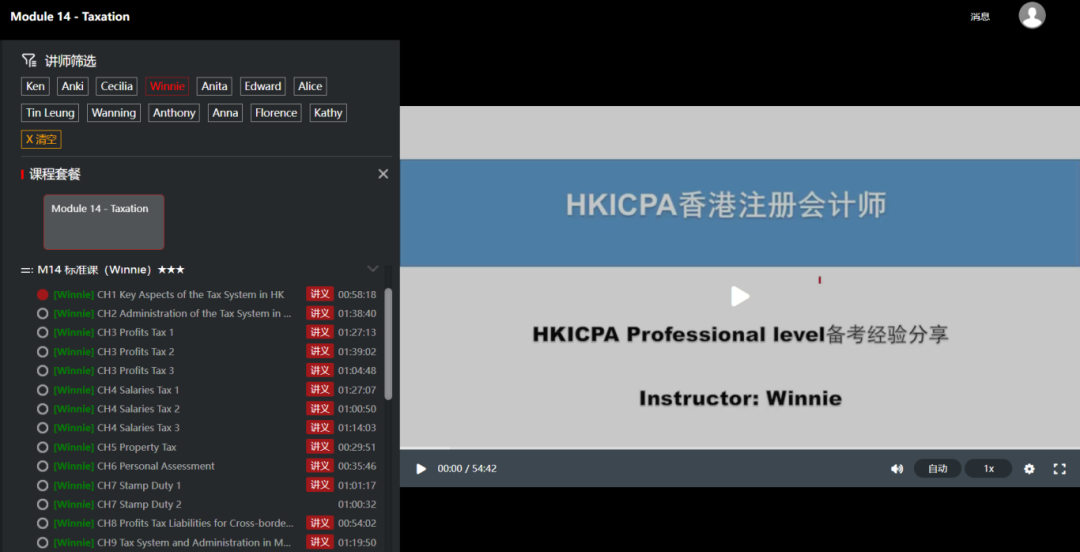The width and height of the screenshot is (1080, 552).
Task: Filter by instructor Anki
Action: click(x=72, y=86)
